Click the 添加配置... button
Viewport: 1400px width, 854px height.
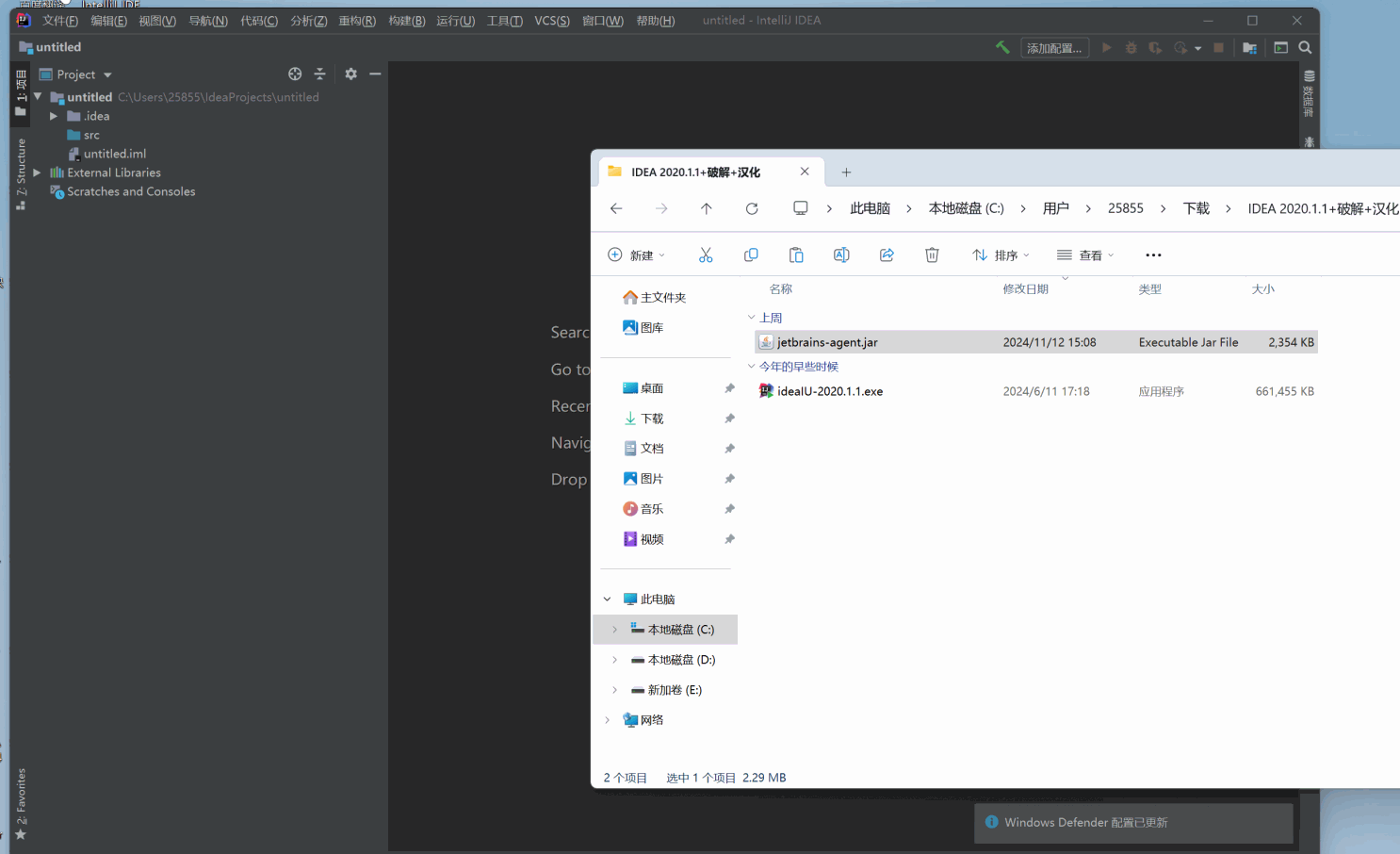coord(1053,48)
